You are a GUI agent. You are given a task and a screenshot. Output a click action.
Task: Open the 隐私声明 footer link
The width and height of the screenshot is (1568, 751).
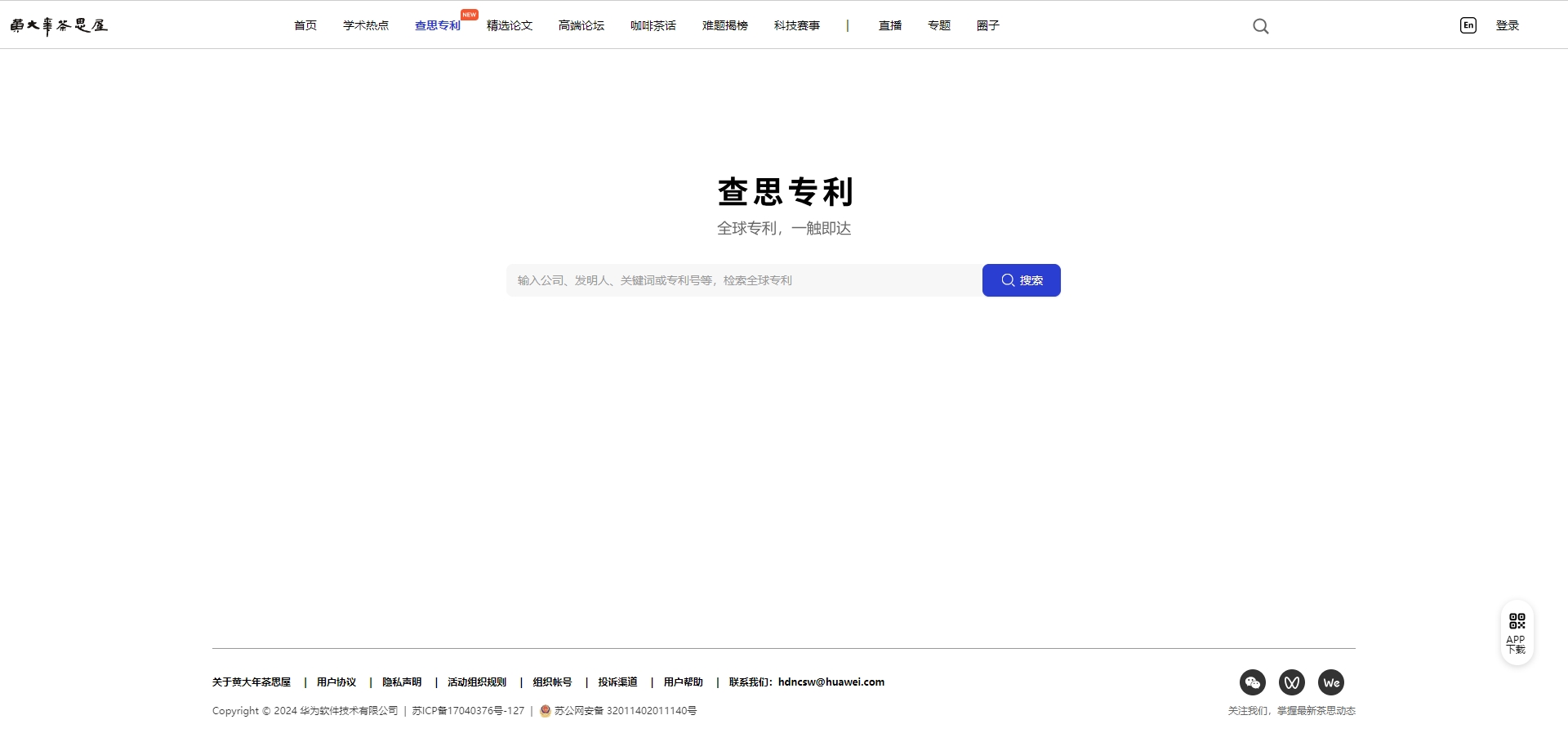pos(402,682)
